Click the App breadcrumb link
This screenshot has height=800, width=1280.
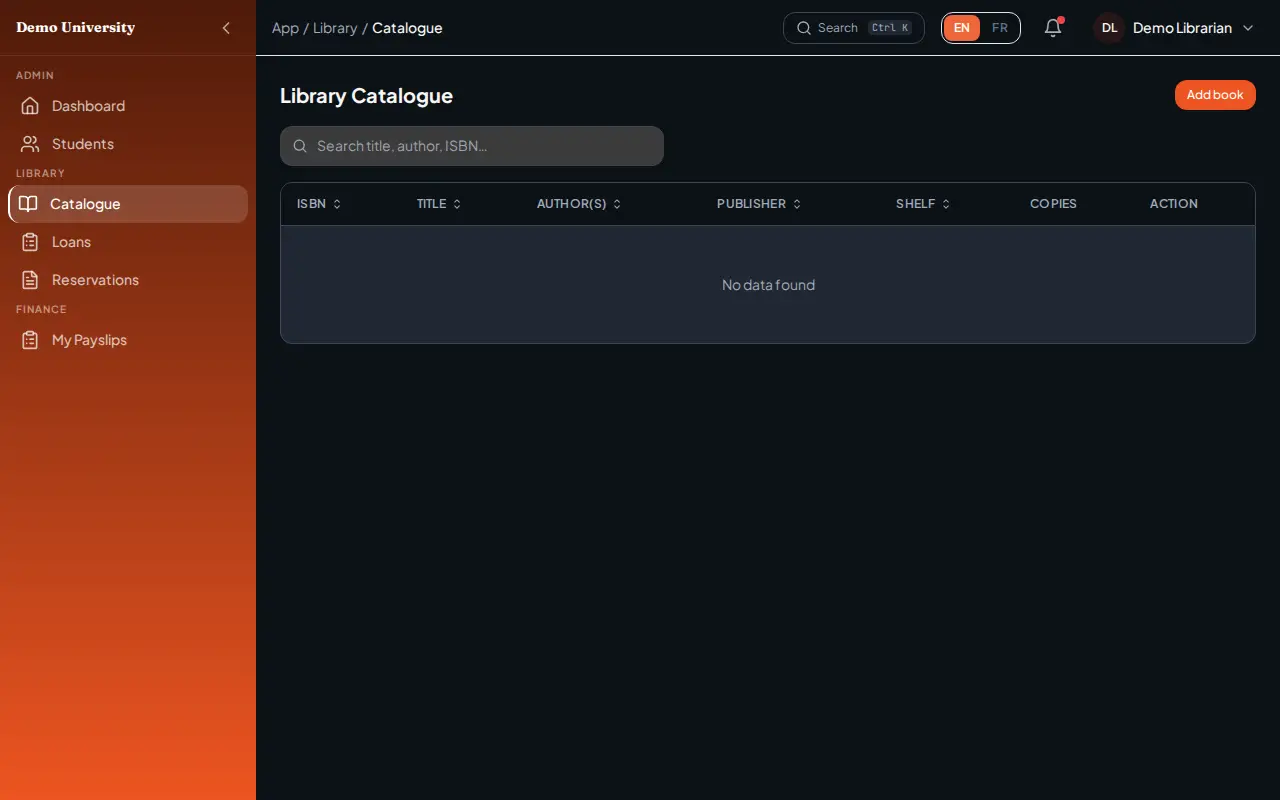point(285,28)
